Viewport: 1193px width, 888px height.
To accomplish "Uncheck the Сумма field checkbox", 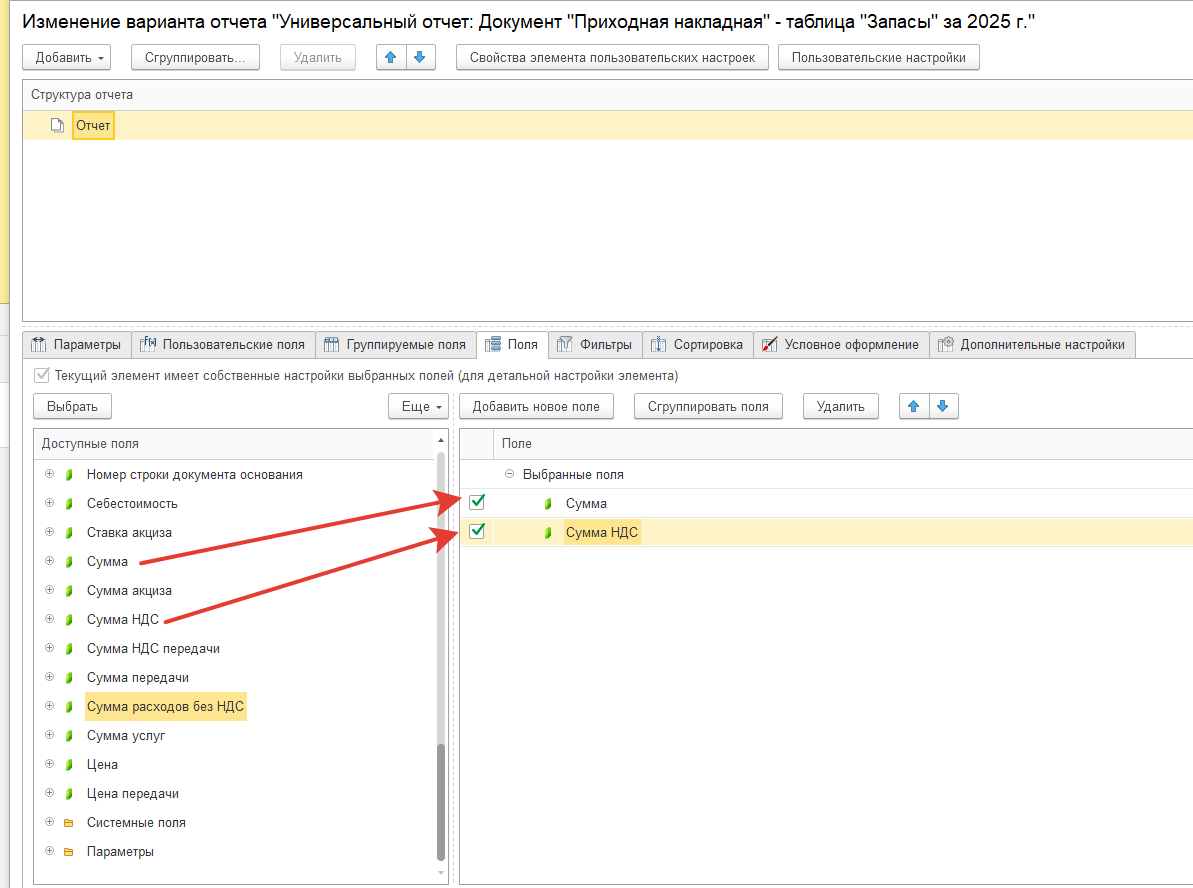I will 477,503.
